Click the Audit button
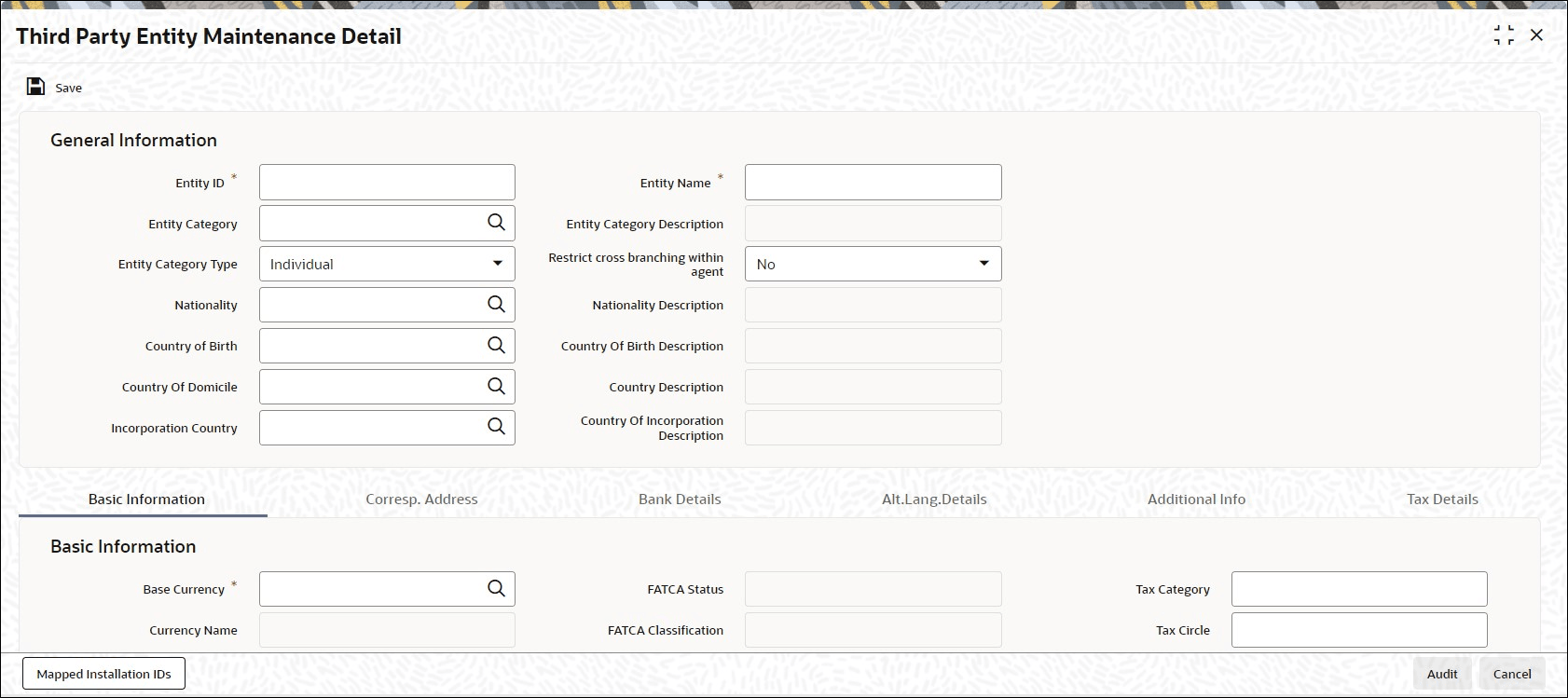This screenshot has width=1568, height=698. point(1442,674)
